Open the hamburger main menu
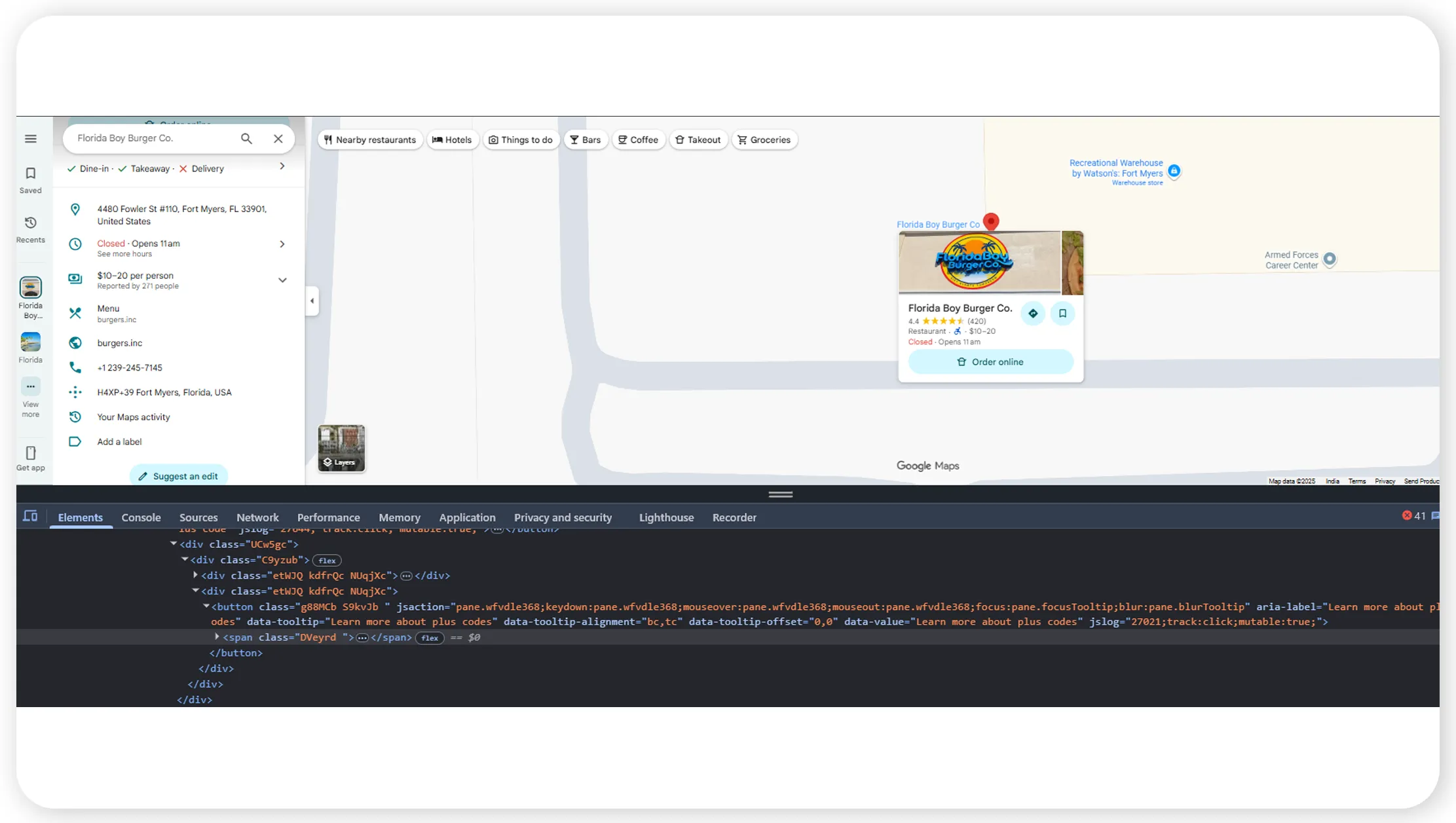This screenshot has height=823, width=1456. (31, 139)
